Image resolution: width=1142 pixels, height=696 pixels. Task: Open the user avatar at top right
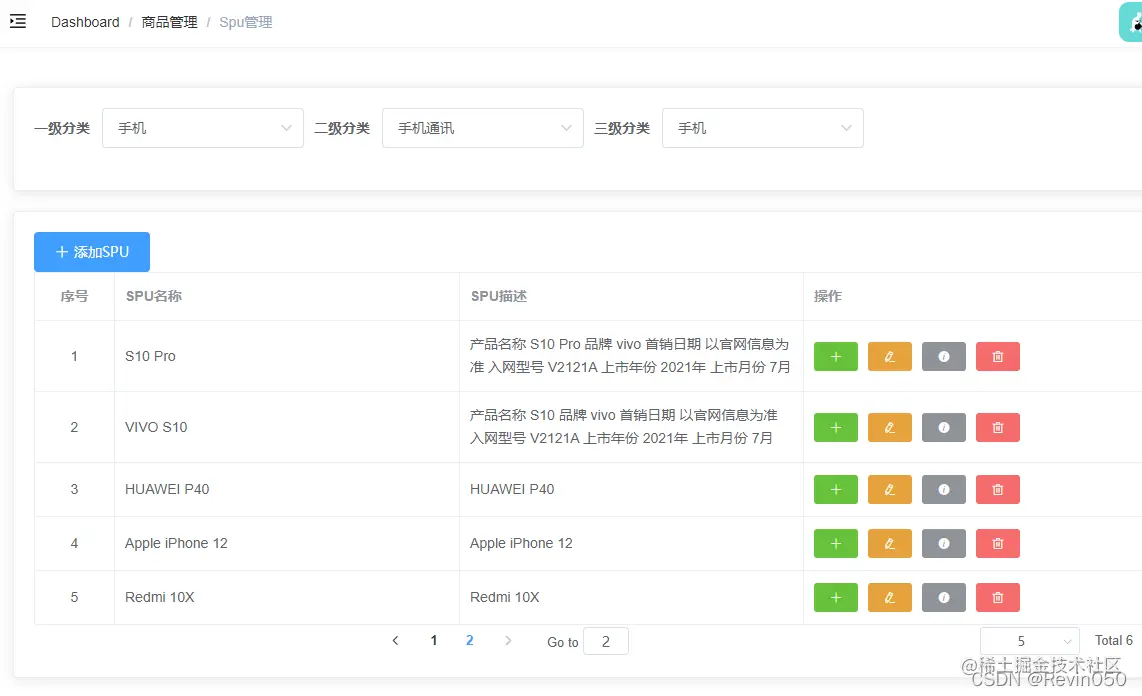[1131, 22]
